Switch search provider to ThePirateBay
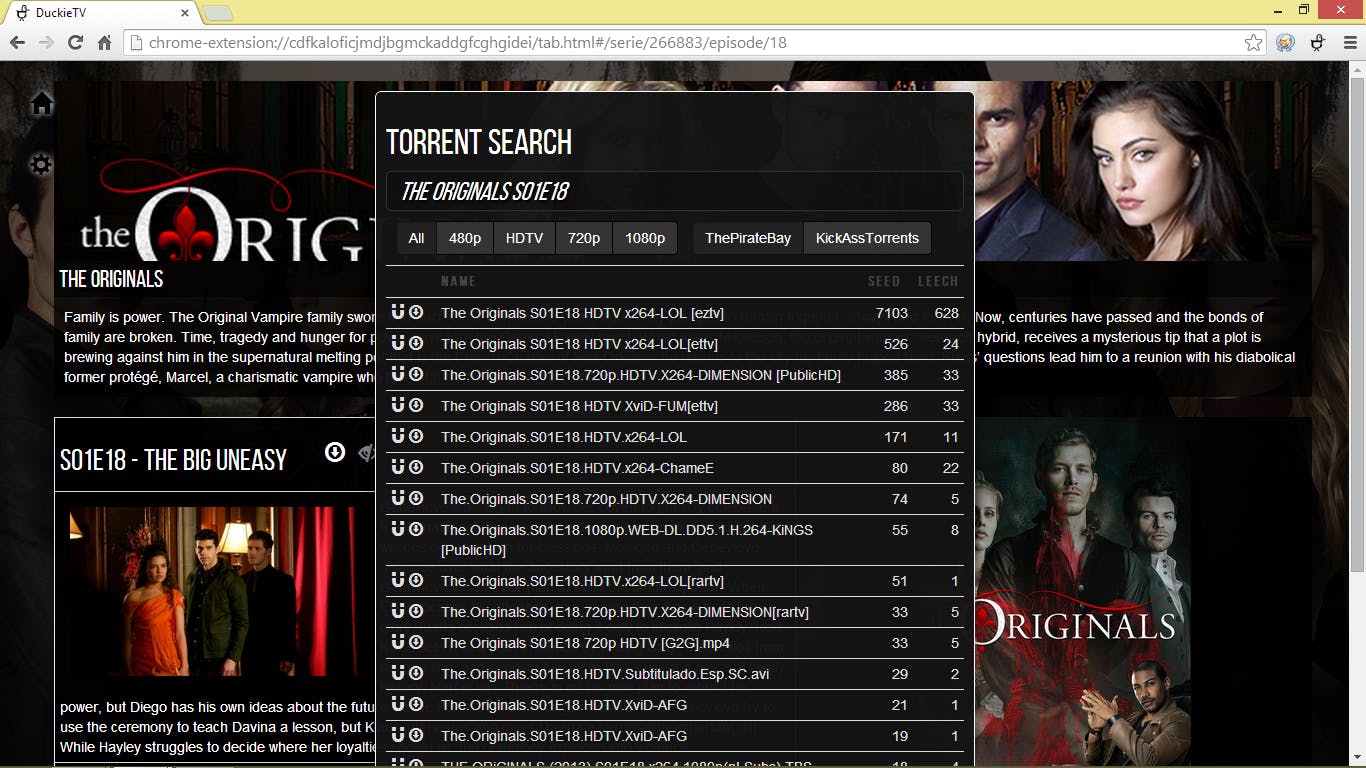Image resolution: width=1366 pixels, height=768 pixels. click(748, 238)
